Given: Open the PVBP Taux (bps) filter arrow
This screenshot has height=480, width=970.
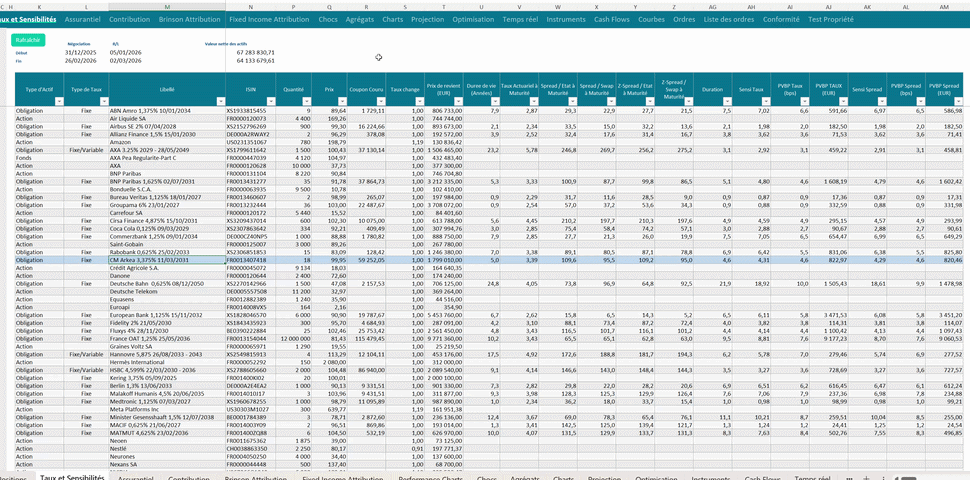Looking at the screenshot, I should (804, 101).
